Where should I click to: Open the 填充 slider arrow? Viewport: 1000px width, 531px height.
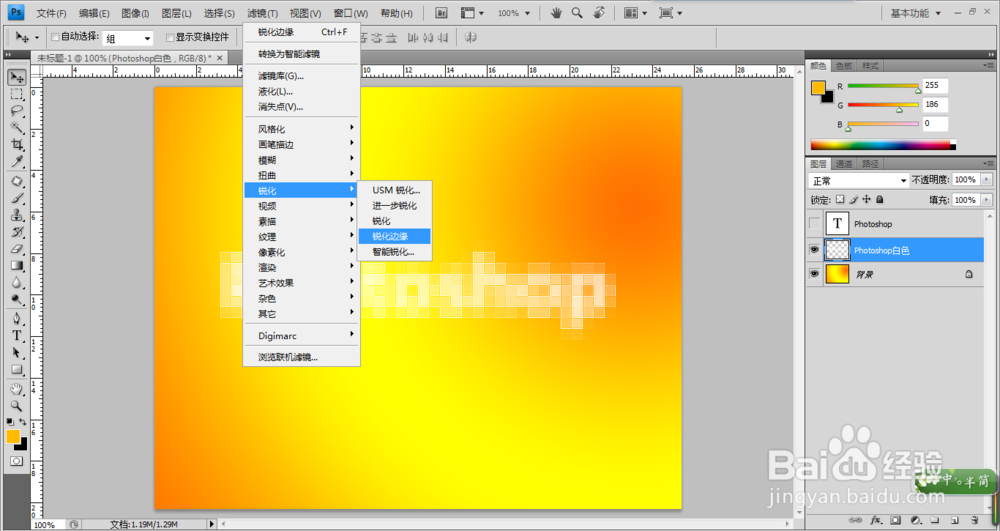tap(987, 200)
